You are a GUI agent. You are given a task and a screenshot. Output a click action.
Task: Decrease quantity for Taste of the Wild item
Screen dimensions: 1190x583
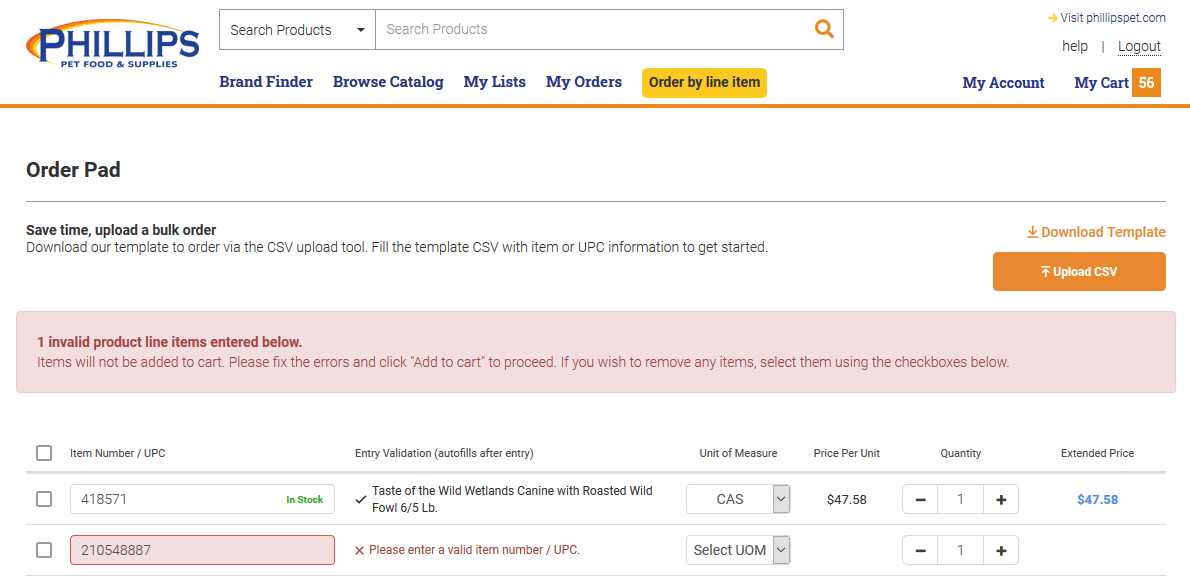[920, 499]
